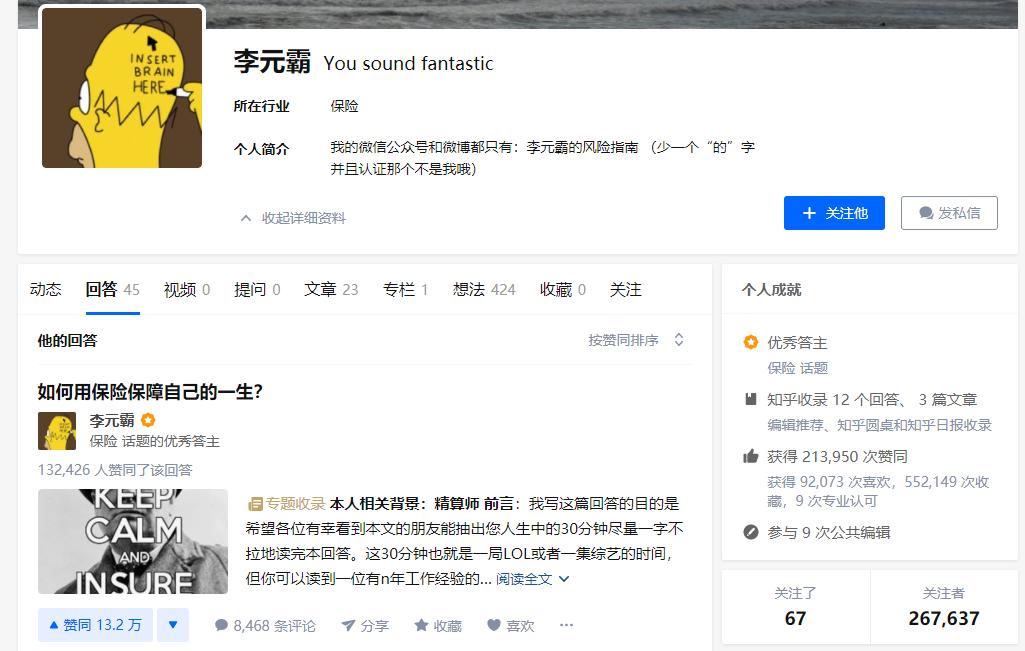Viewport: 1025px width, 651px height.
Task: Follow the user via the 关注他 button
Action: click(x=834, y=212)
